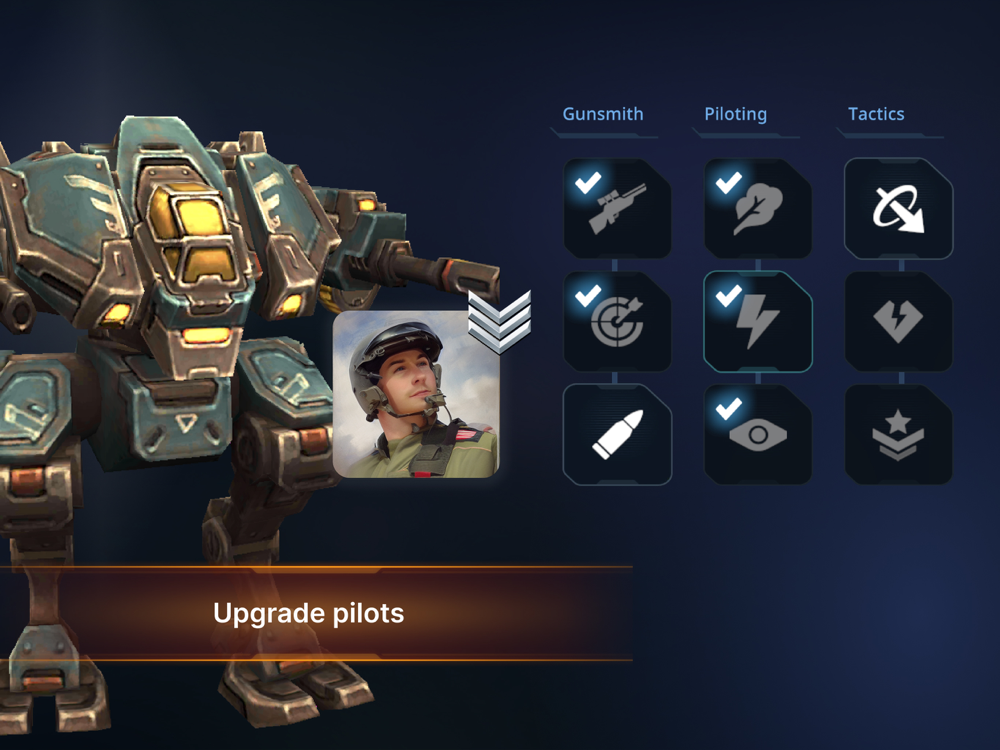Toggle checkmark on leaf skill
1000x750 pixels.
(x=728, y=182)
